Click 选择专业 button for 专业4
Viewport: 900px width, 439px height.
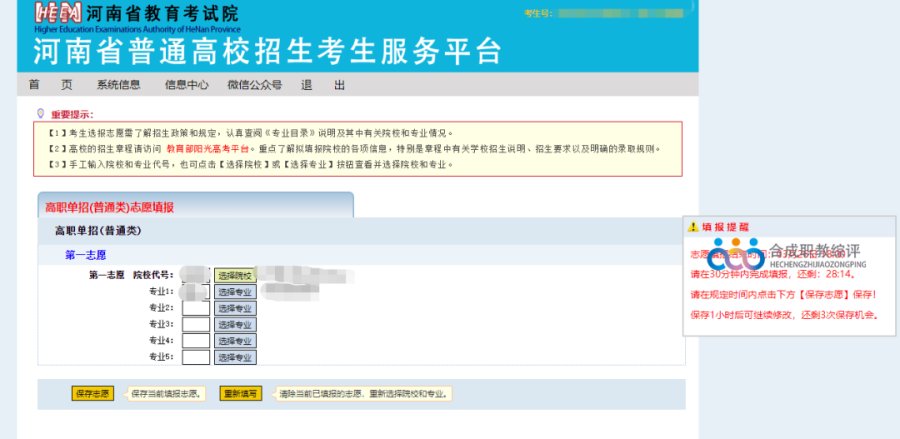pos(235,341)
